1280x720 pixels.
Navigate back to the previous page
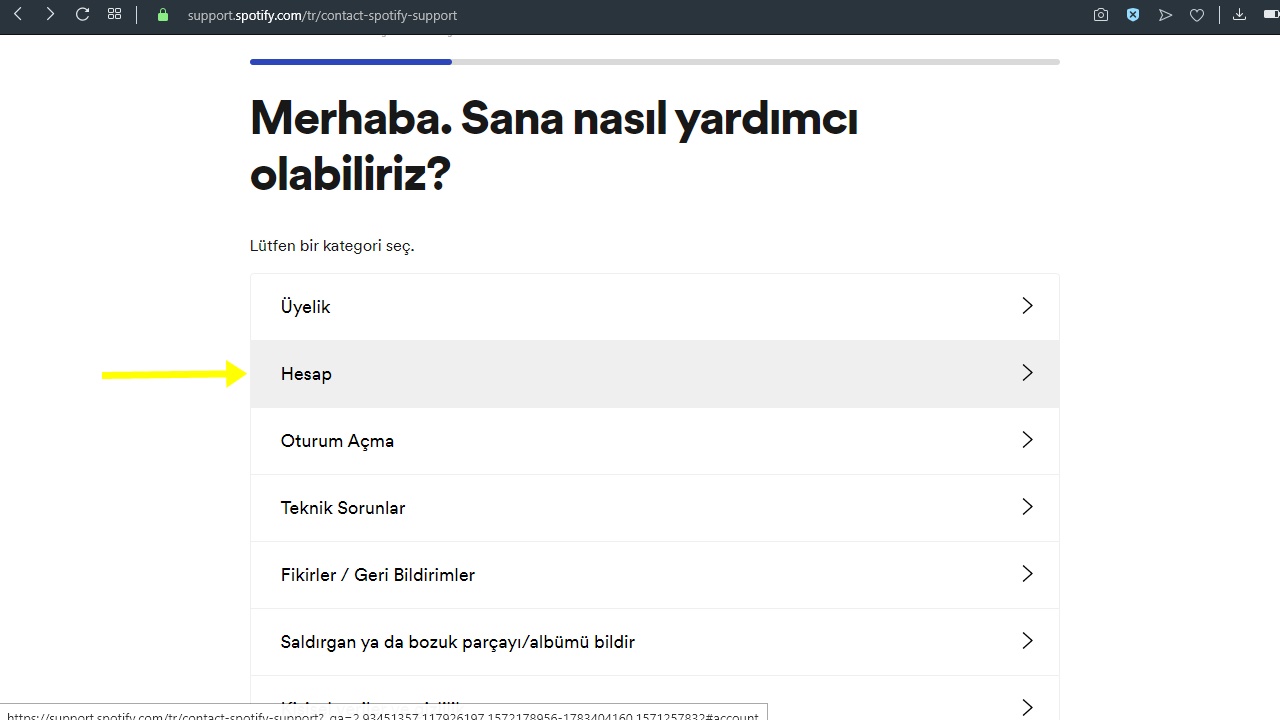point(17,14)
